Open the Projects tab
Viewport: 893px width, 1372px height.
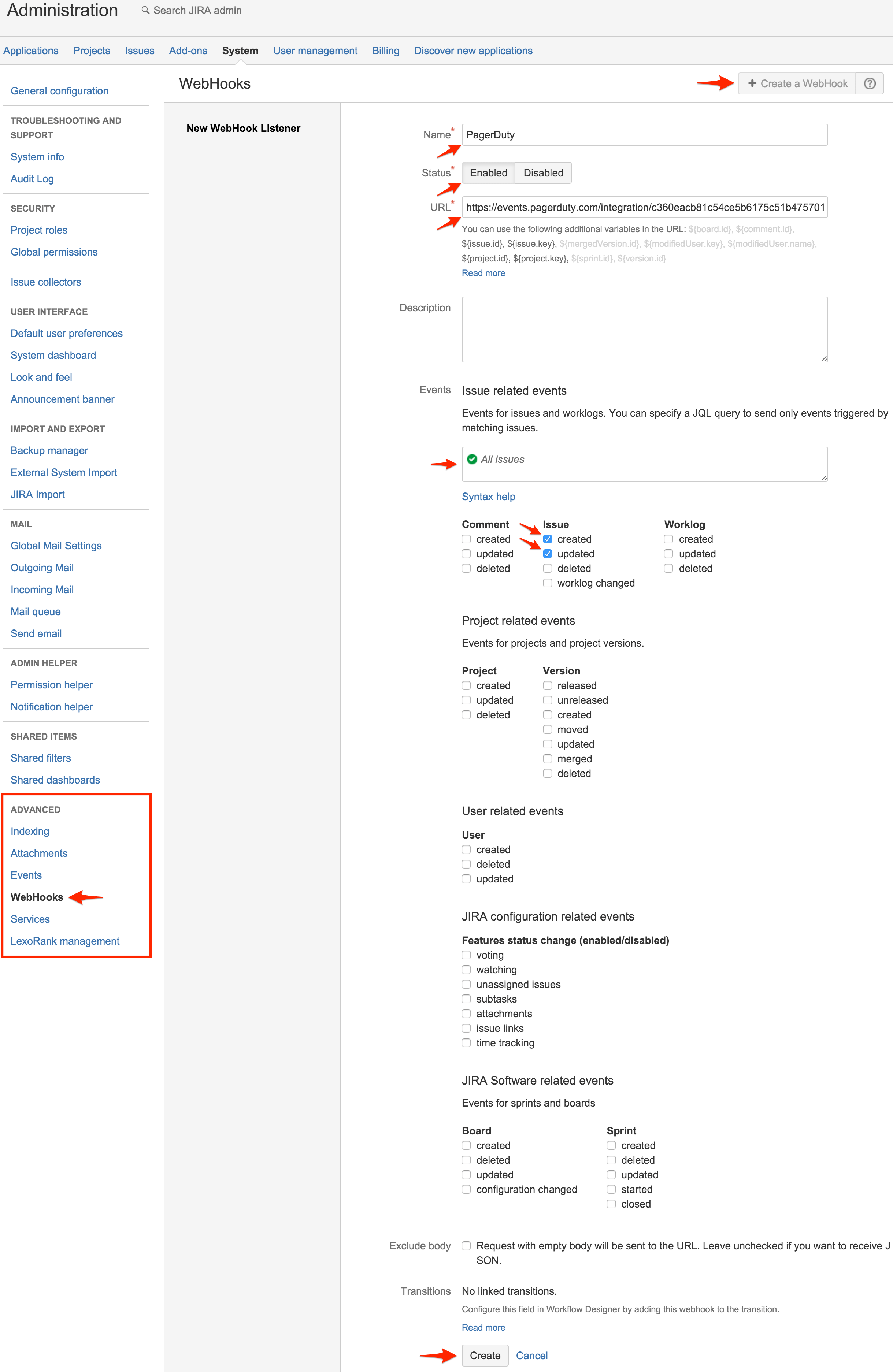point(92,51)
